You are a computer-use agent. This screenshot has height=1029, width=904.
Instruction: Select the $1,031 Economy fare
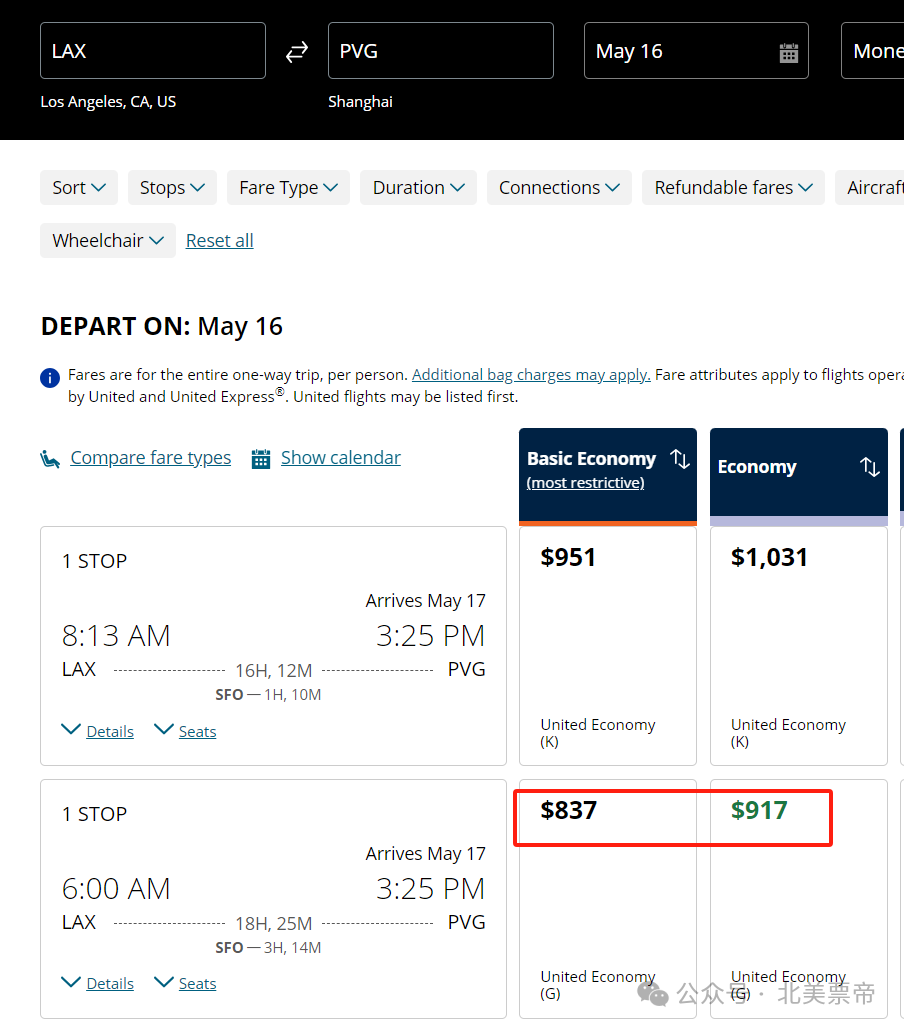pos(798,646)
